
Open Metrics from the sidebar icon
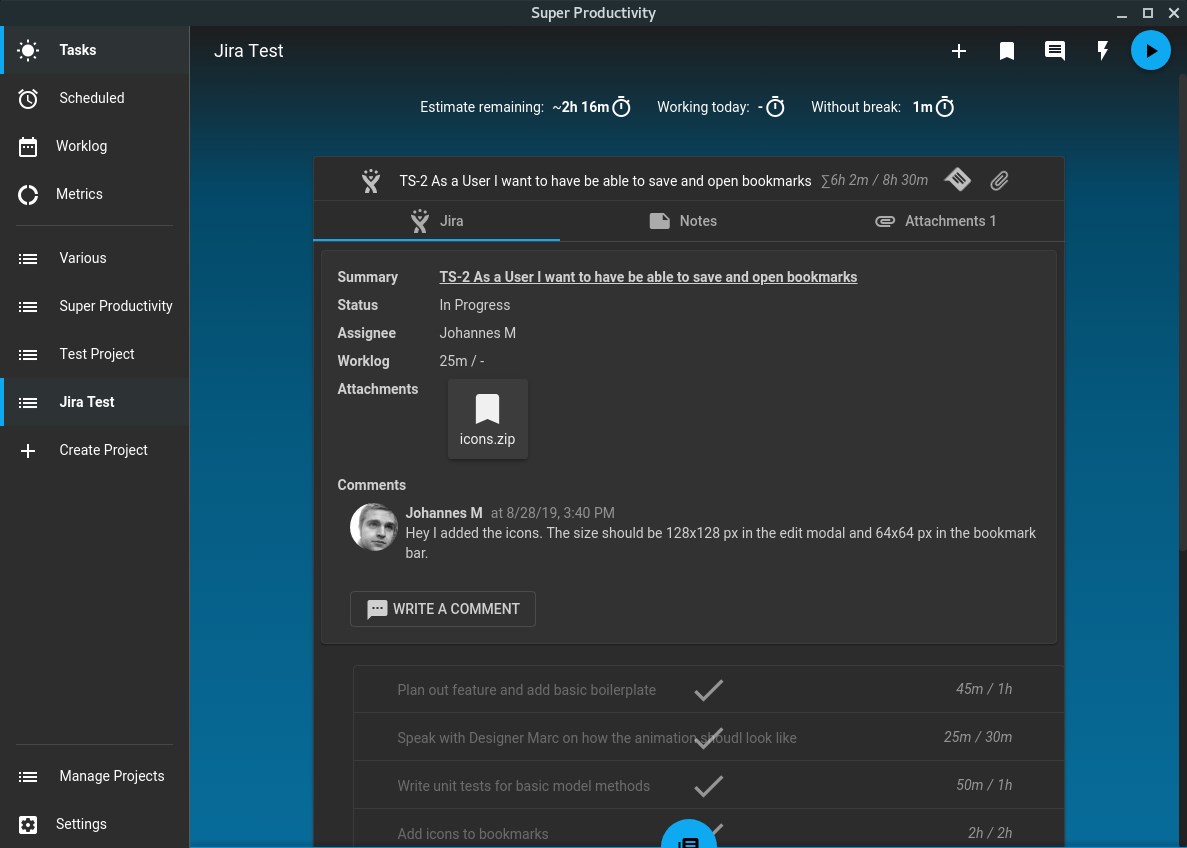tap(28, 194)
